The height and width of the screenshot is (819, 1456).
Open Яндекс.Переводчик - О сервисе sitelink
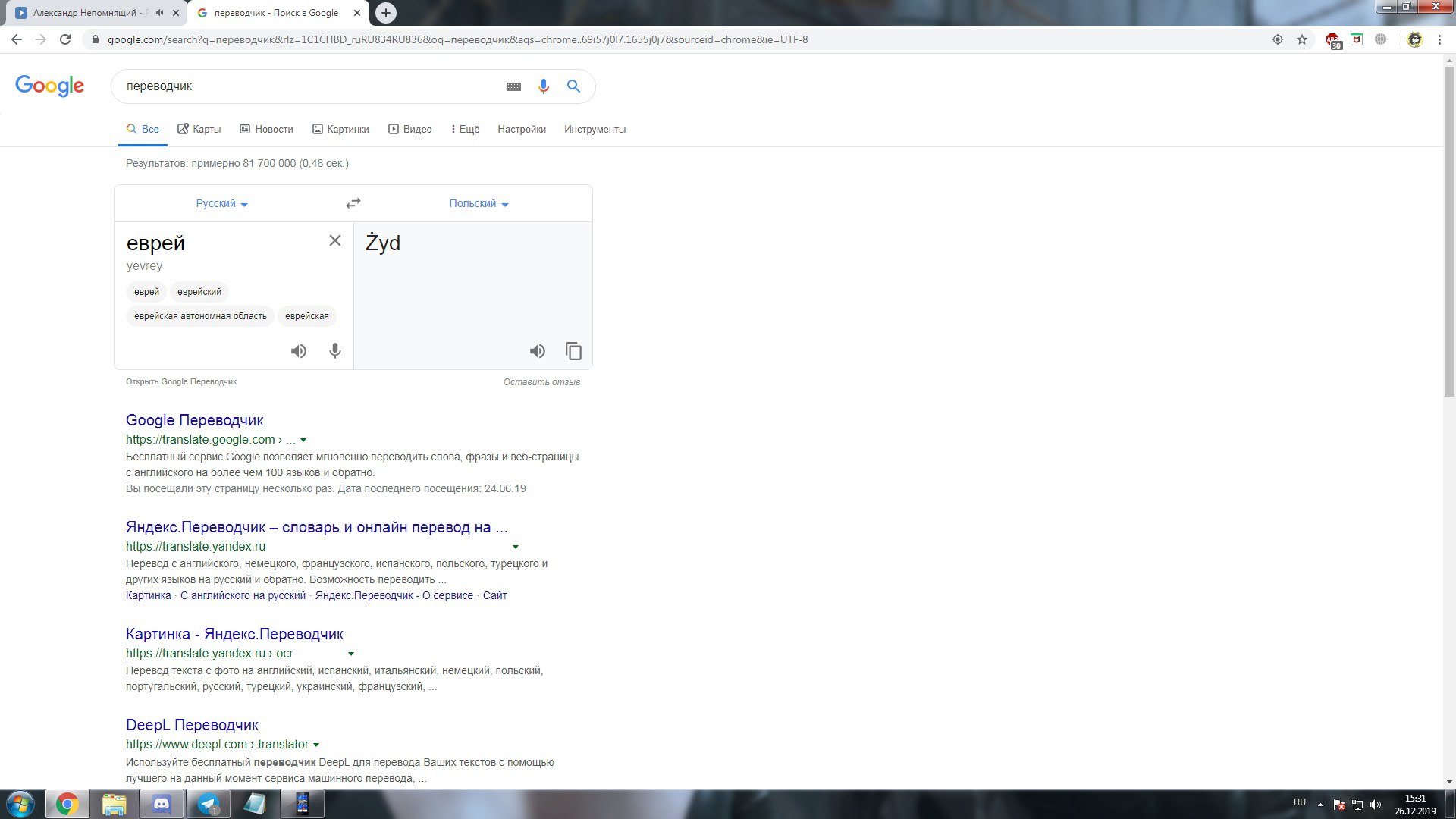click(394, 595)
